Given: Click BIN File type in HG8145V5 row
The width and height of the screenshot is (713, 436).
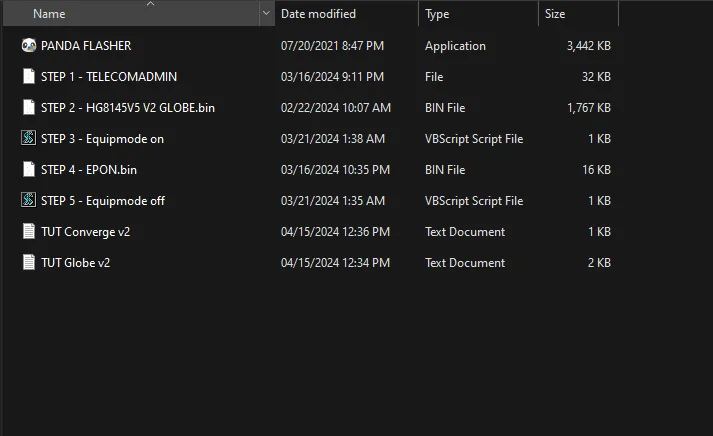Looking at the screenshot, I should click(445, 108).
